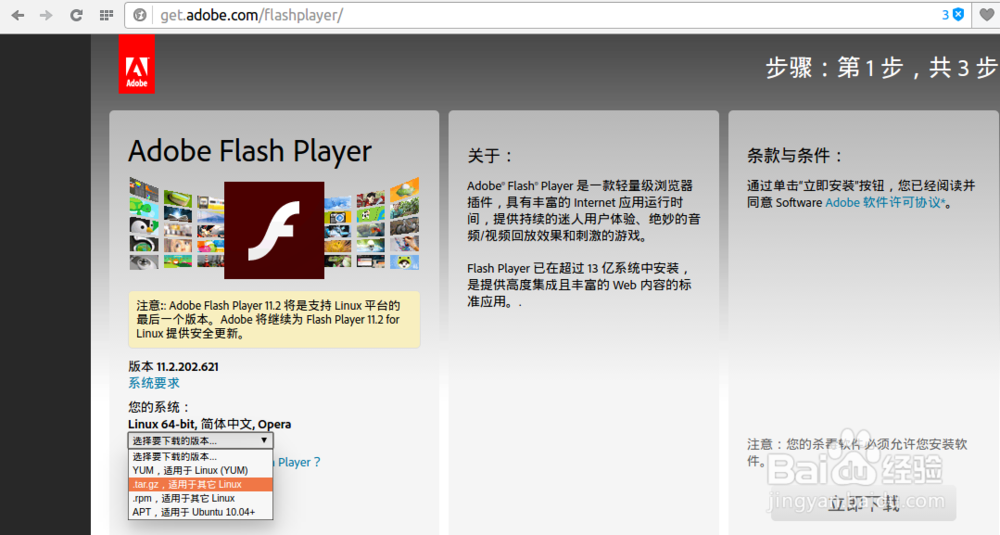Go back using the browser back arrow
1000x535 pixels.
[x=18, y=15]
